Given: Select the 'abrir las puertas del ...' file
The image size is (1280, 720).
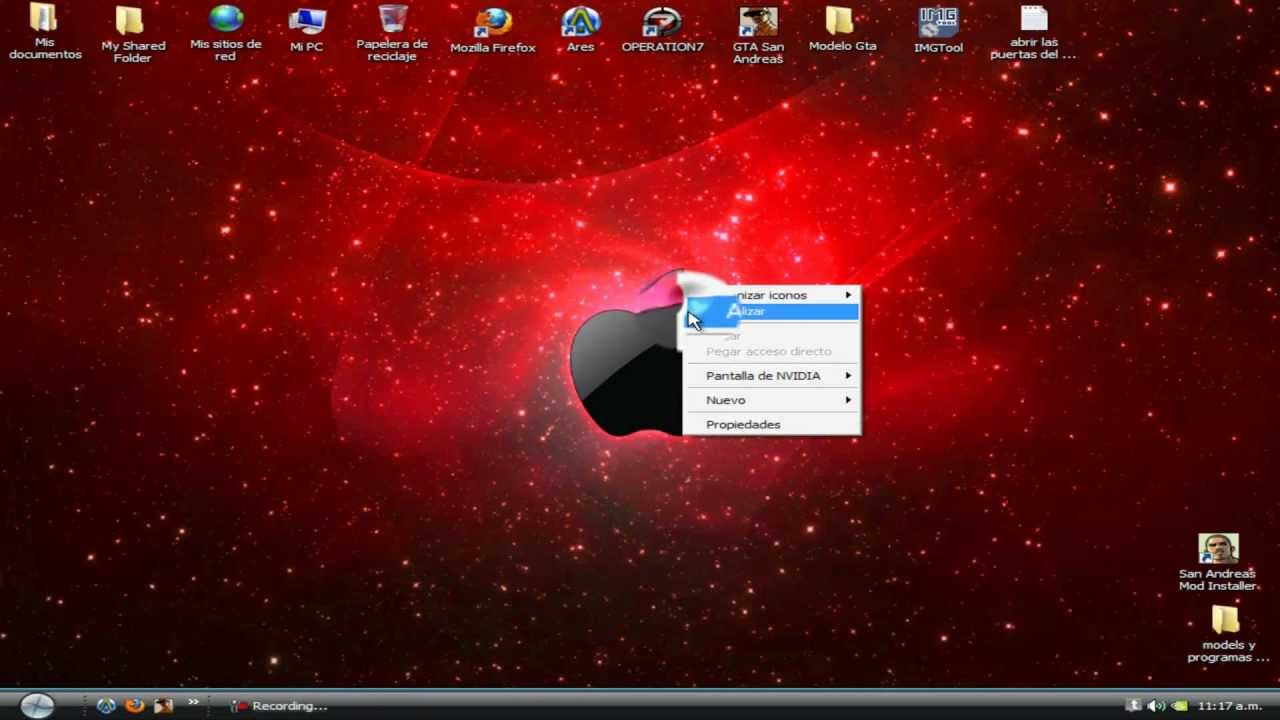Looking at the screenshot, I should tap(1033, 32).
